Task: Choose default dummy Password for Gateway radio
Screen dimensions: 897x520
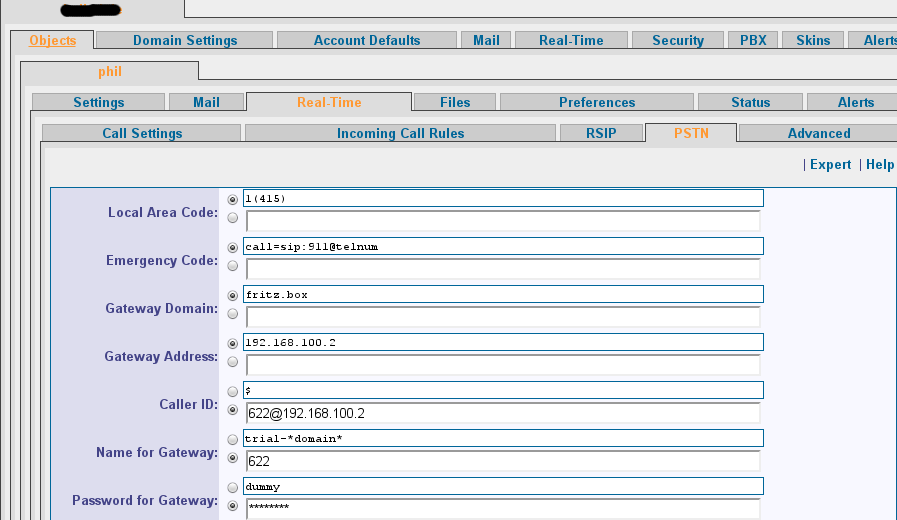Action: pyautogui.click(x=232, y=488)
